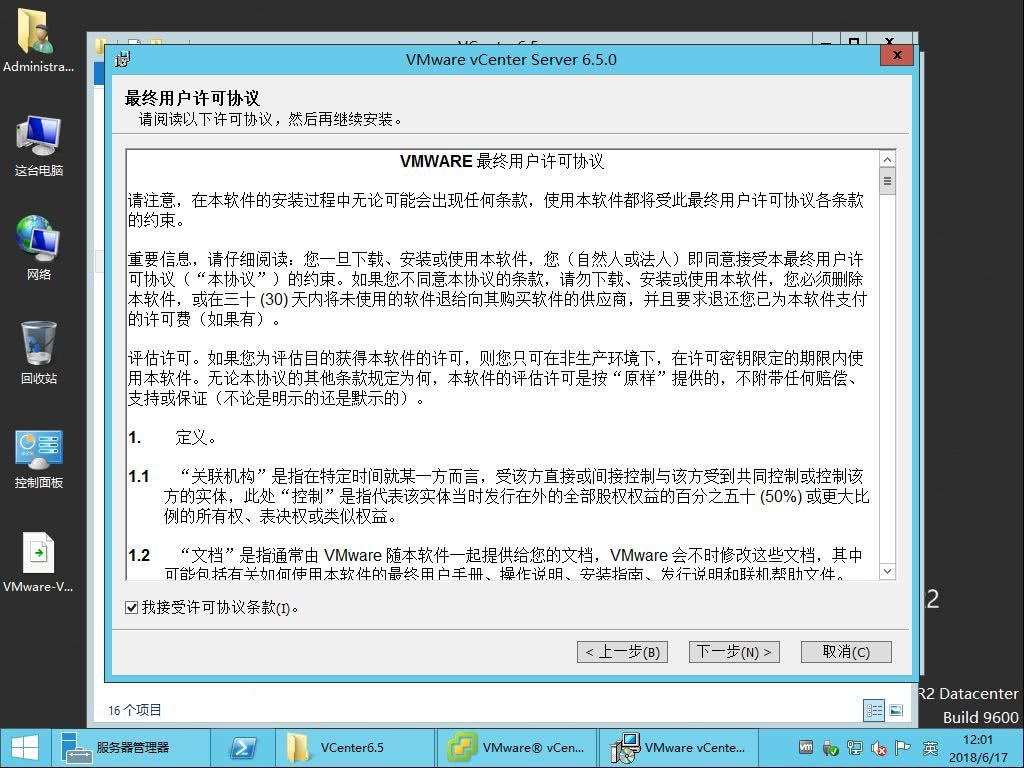Click 取消(C) to cancel installation

[845, 650]
